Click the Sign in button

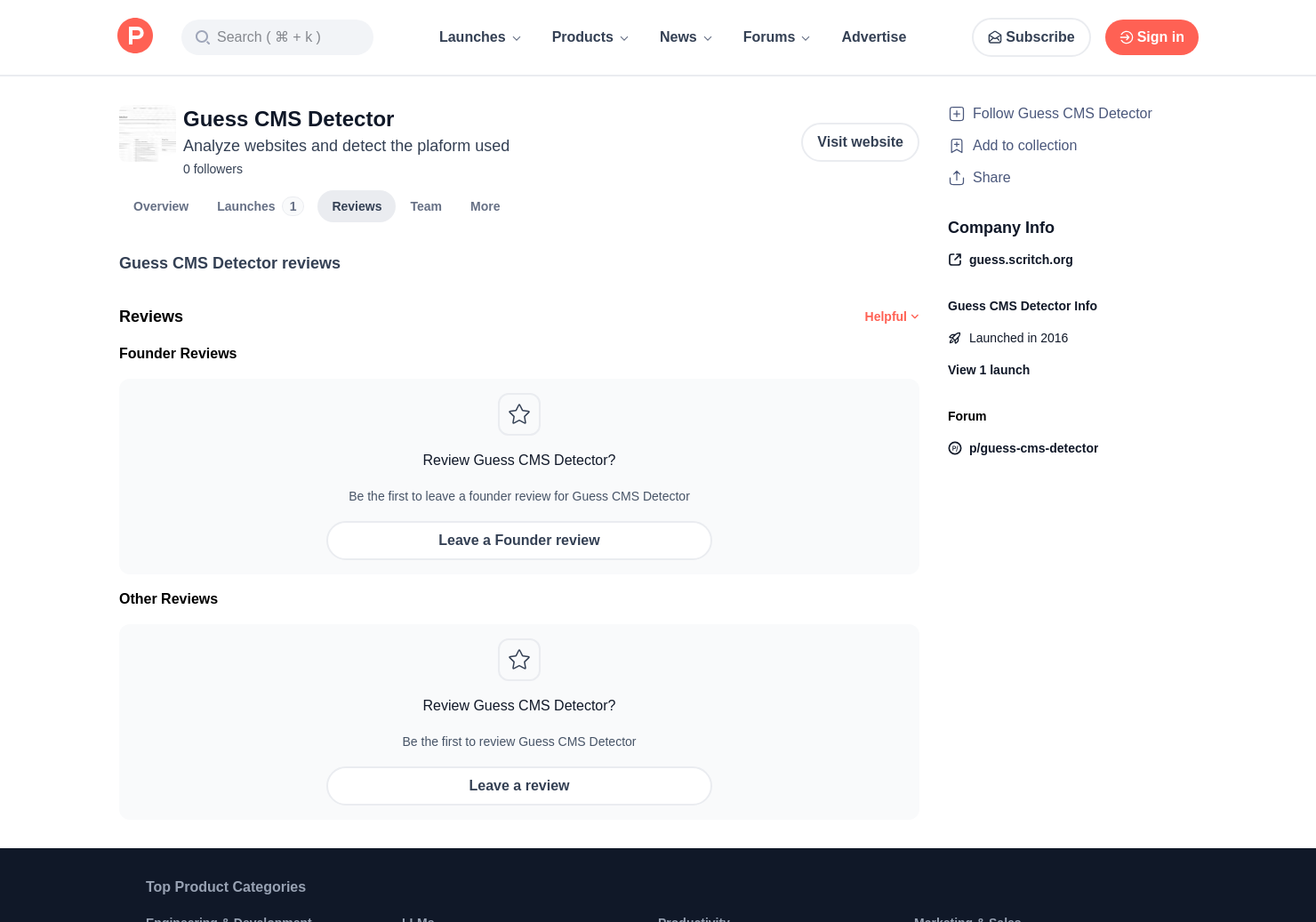point(1151,37)
